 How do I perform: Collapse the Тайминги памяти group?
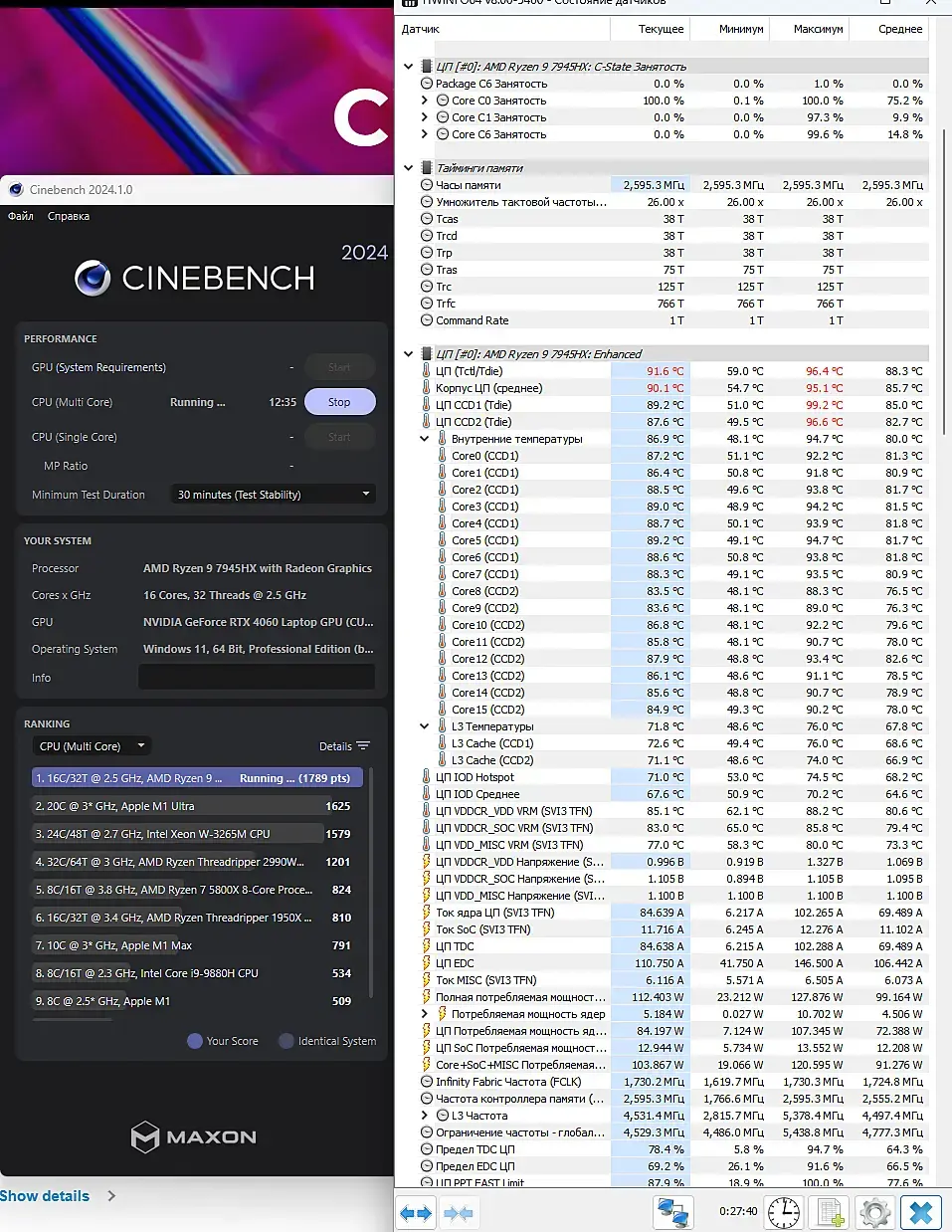click(409, 168)
